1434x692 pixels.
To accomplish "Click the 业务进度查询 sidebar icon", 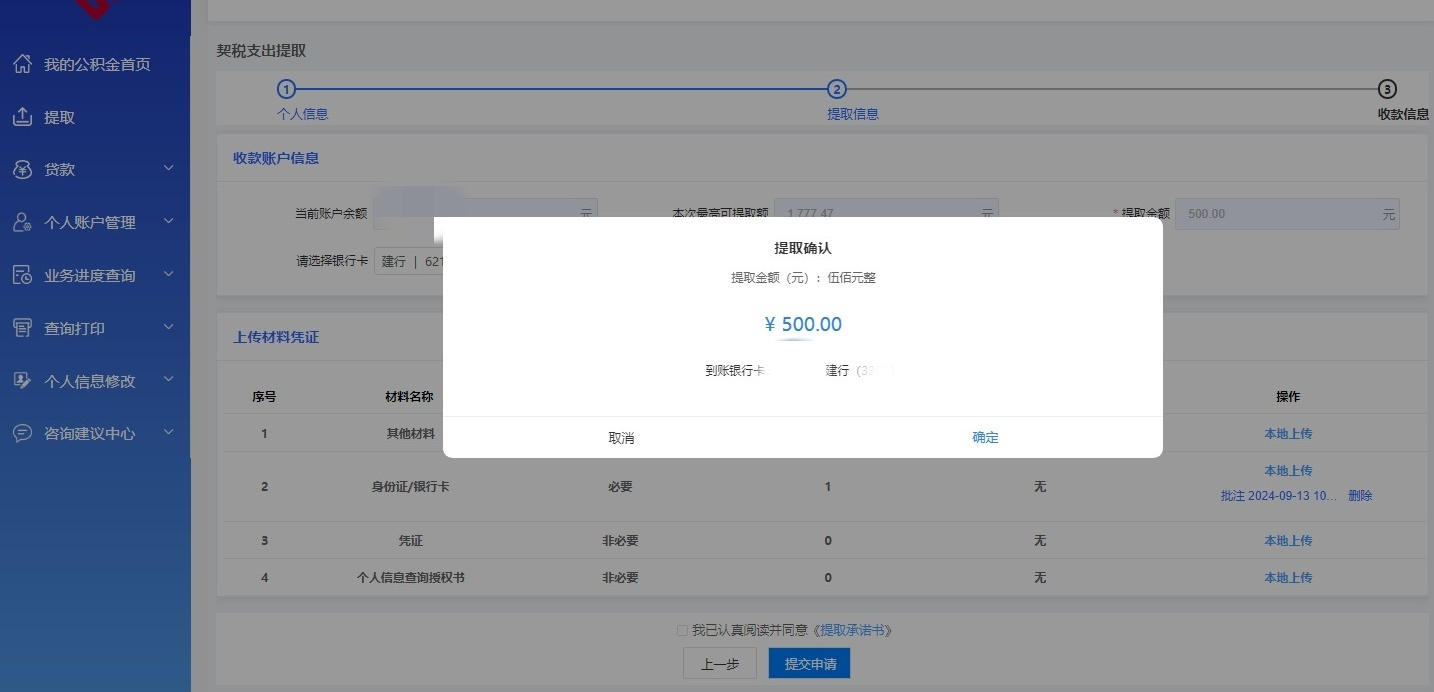I will point(22,275).
